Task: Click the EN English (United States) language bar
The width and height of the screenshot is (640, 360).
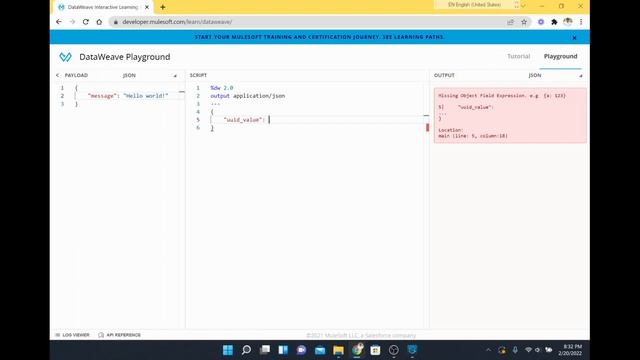Action: click(474, 5)
